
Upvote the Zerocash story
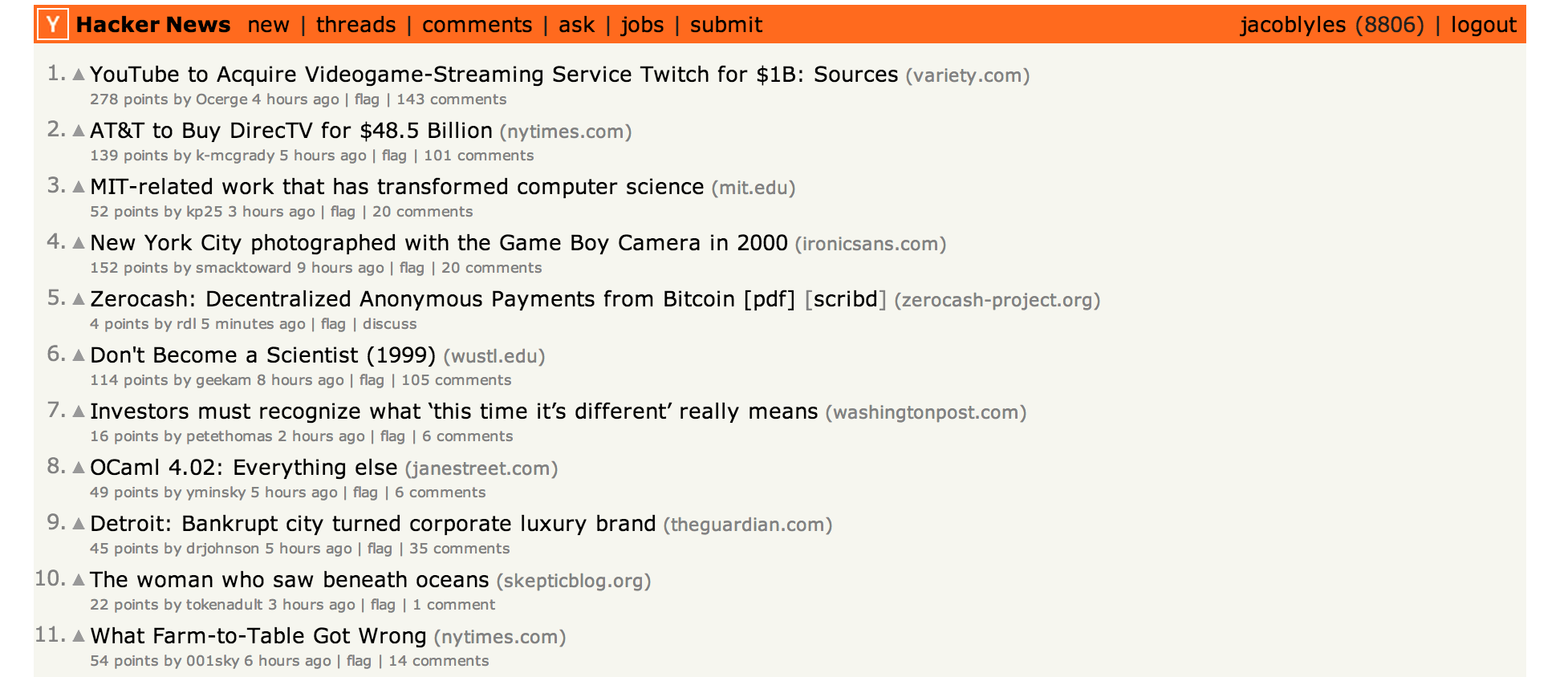79,299
